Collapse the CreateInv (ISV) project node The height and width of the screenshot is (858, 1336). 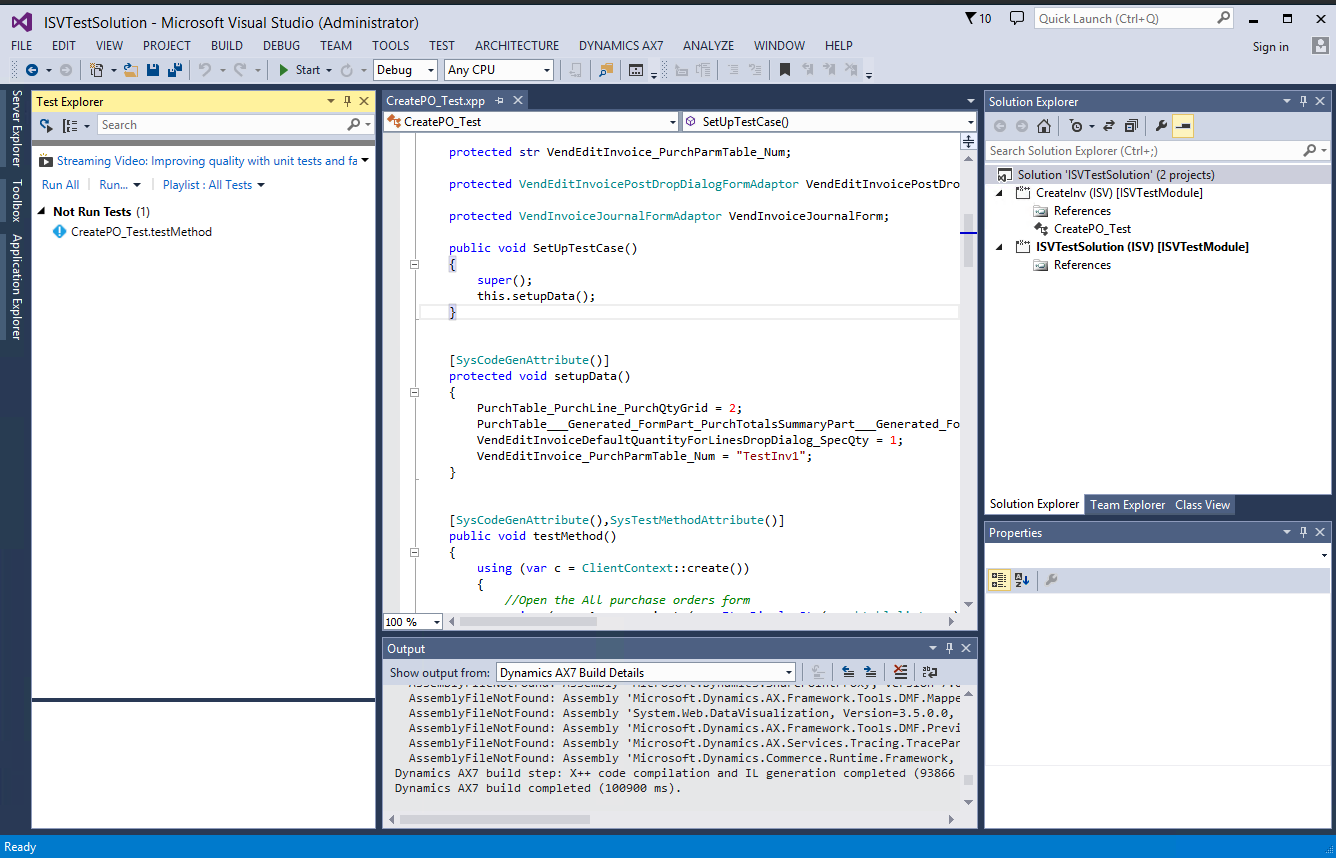[x=1001, y=193]
